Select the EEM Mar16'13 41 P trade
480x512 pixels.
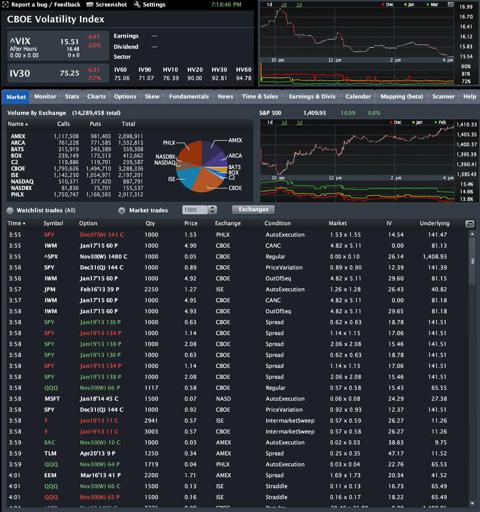click(237, 475)
